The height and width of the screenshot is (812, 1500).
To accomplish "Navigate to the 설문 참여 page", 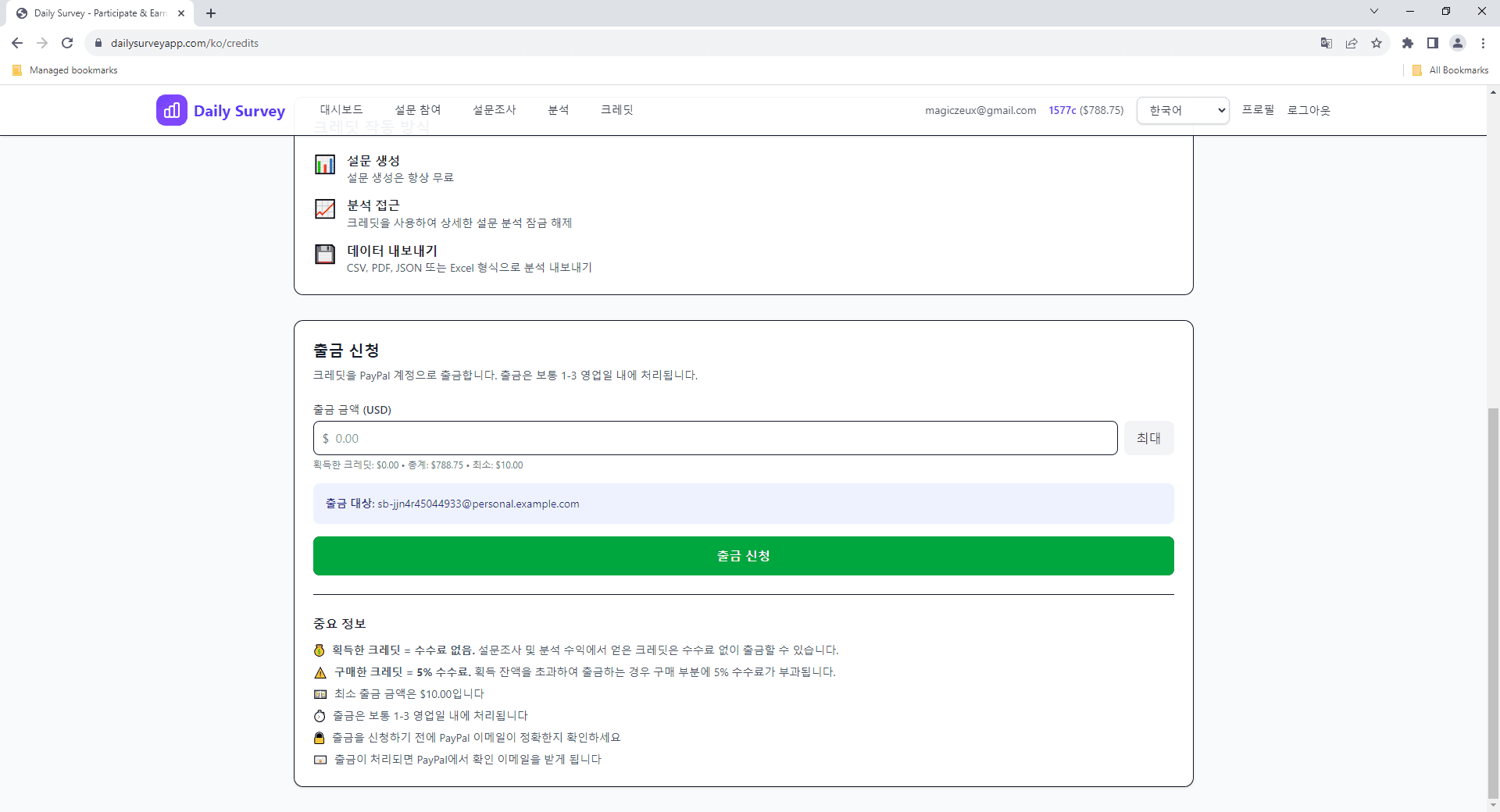I will (x=418, y=110).
